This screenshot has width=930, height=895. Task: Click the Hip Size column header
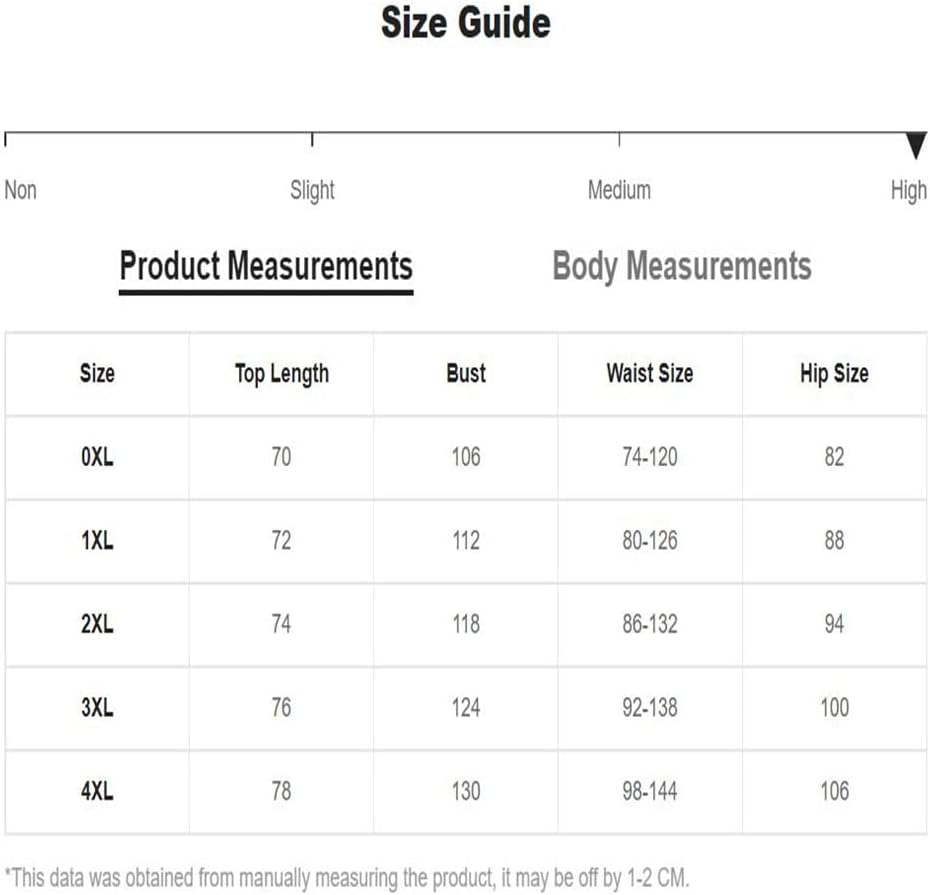point(835,374)
